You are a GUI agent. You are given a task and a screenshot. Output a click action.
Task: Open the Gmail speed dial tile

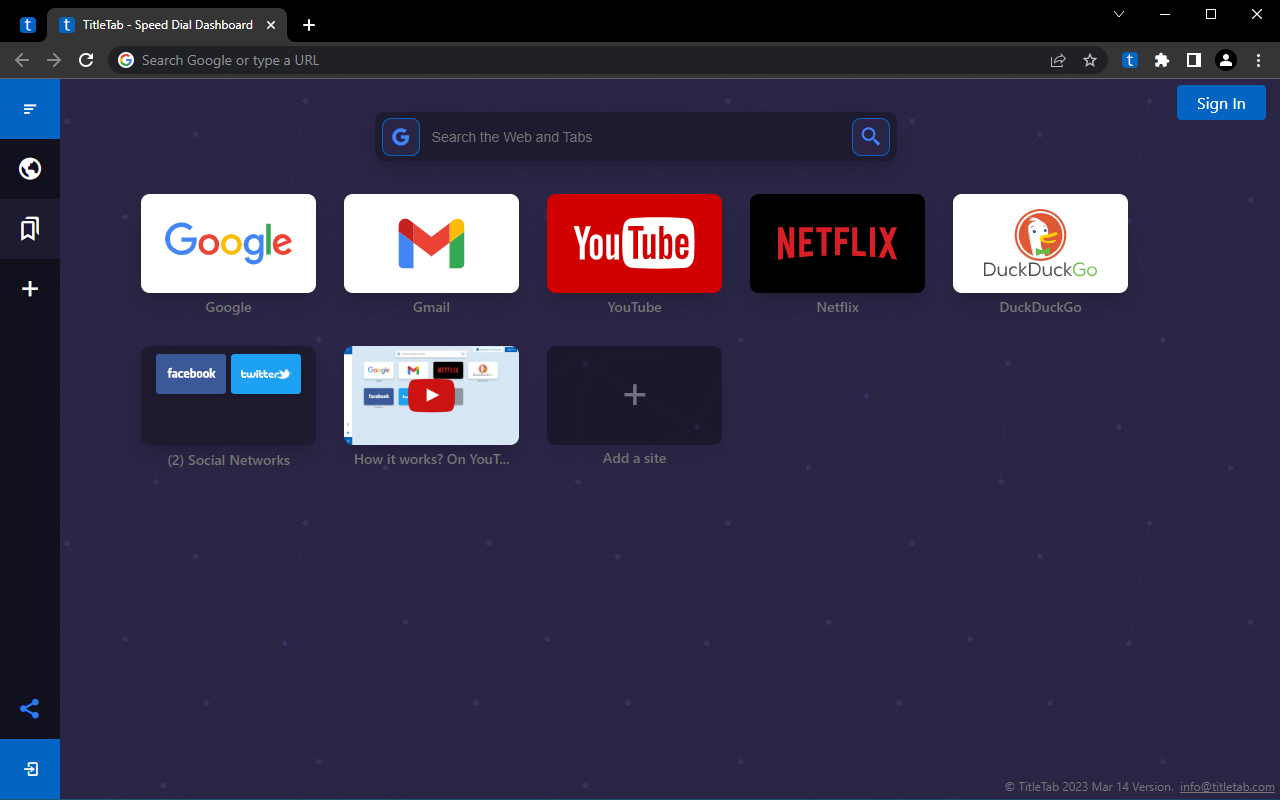(431, 243)
